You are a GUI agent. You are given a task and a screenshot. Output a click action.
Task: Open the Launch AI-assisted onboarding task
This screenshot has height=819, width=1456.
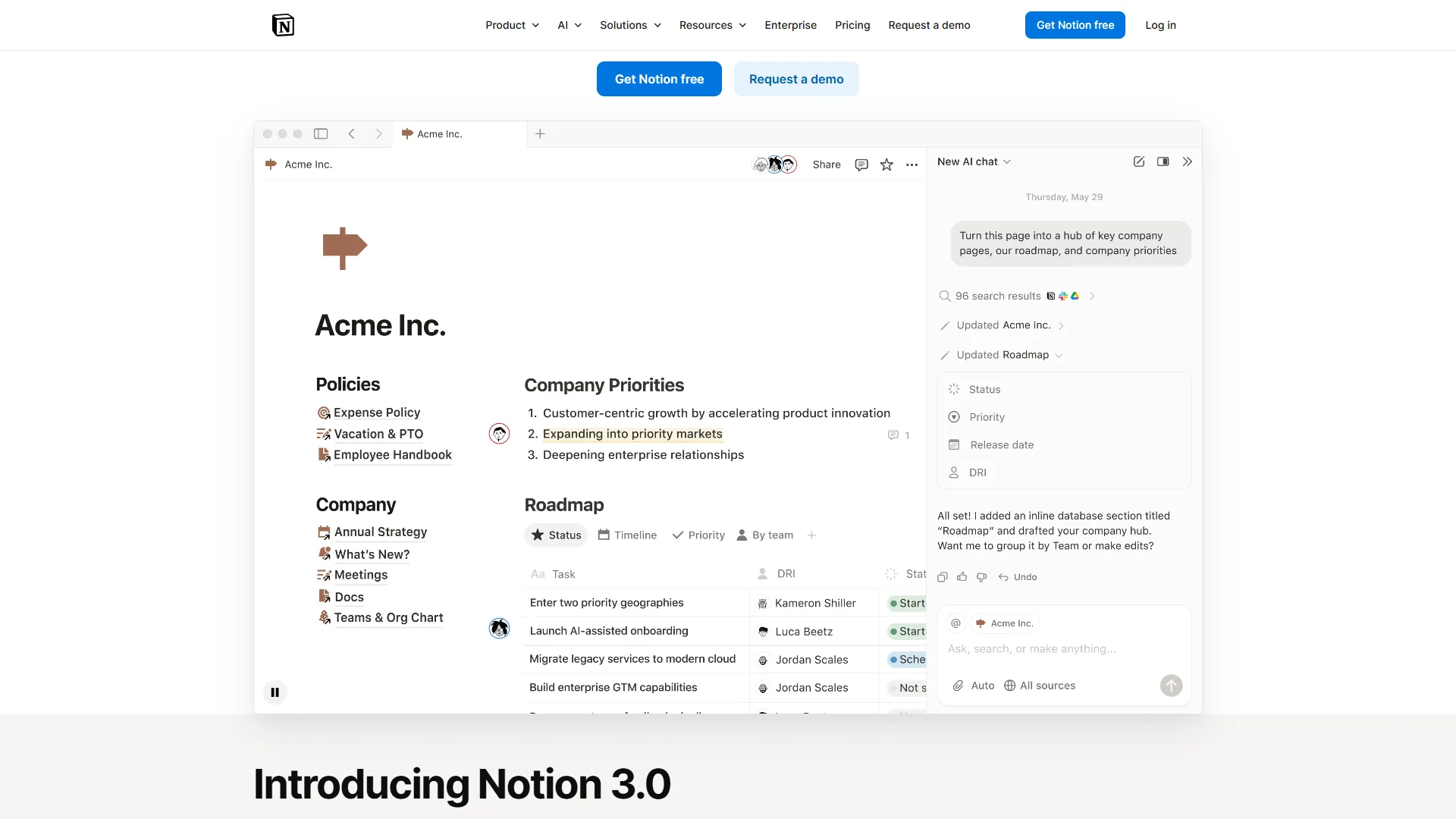pos(609,631)
